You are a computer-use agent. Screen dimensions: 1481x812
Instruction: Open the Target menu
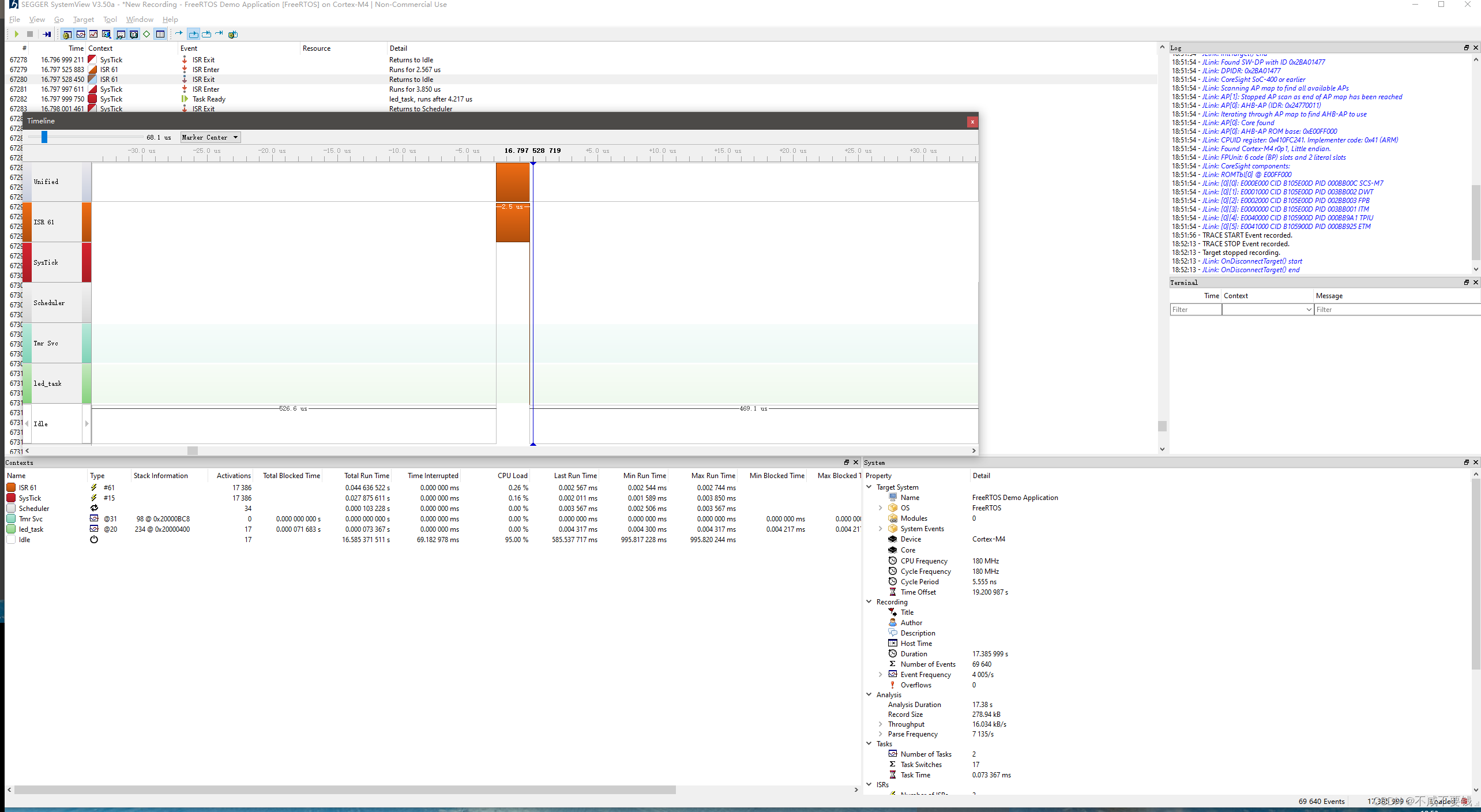pyautogui.click(x=83, y=19)
